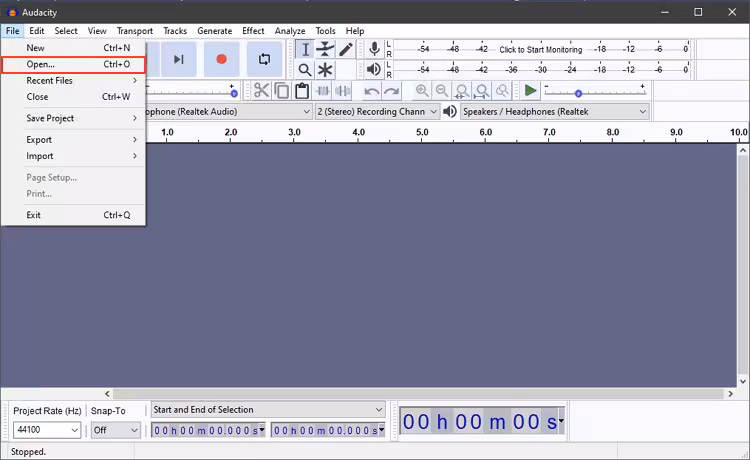Open the Effect menu

coord(253,31)
